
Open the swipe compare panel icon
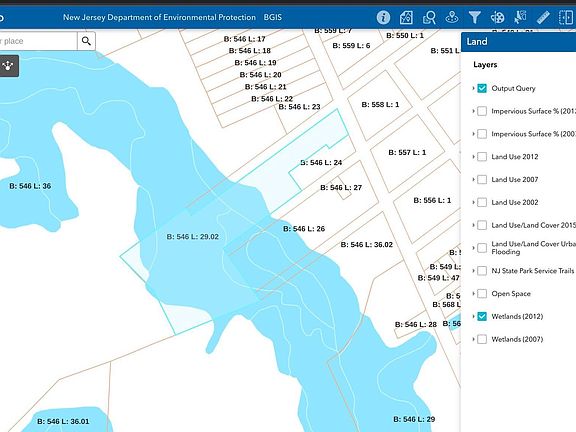coord(566,17)
